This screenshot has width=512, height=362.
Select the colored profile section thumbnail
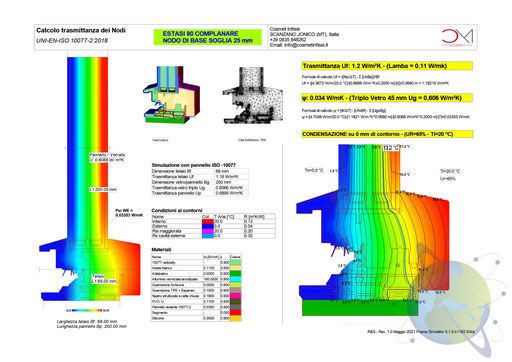[x=171, y=95]
